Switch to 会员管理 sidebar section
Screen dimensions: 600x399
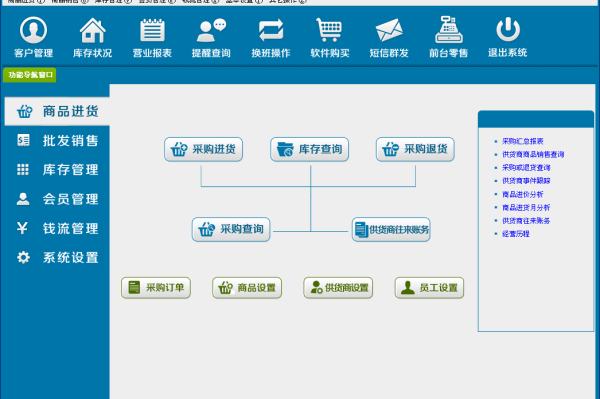(x=57, y=199)
